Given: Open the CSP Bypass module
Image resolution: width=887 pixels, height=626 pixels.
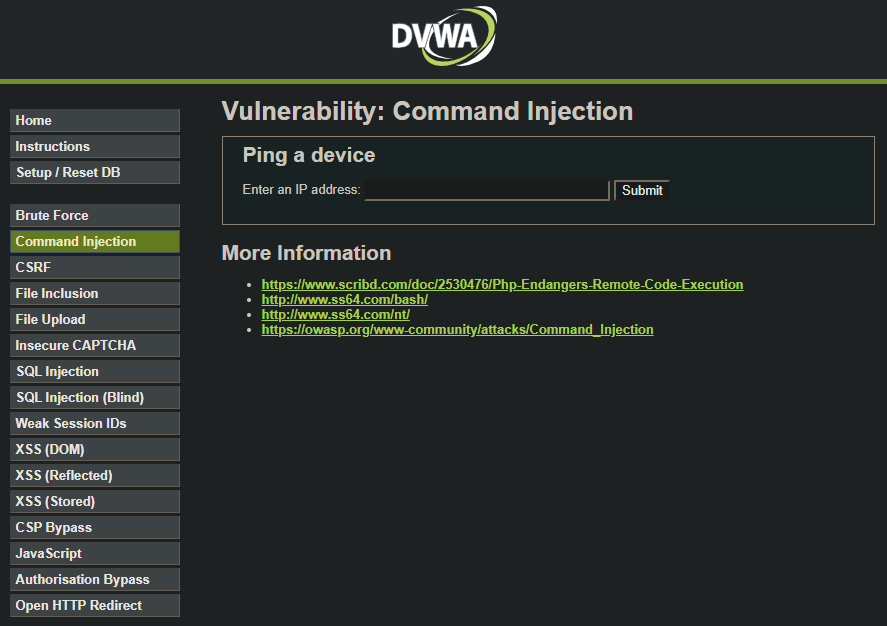Looking at the screenshot, I should point(95,528).
